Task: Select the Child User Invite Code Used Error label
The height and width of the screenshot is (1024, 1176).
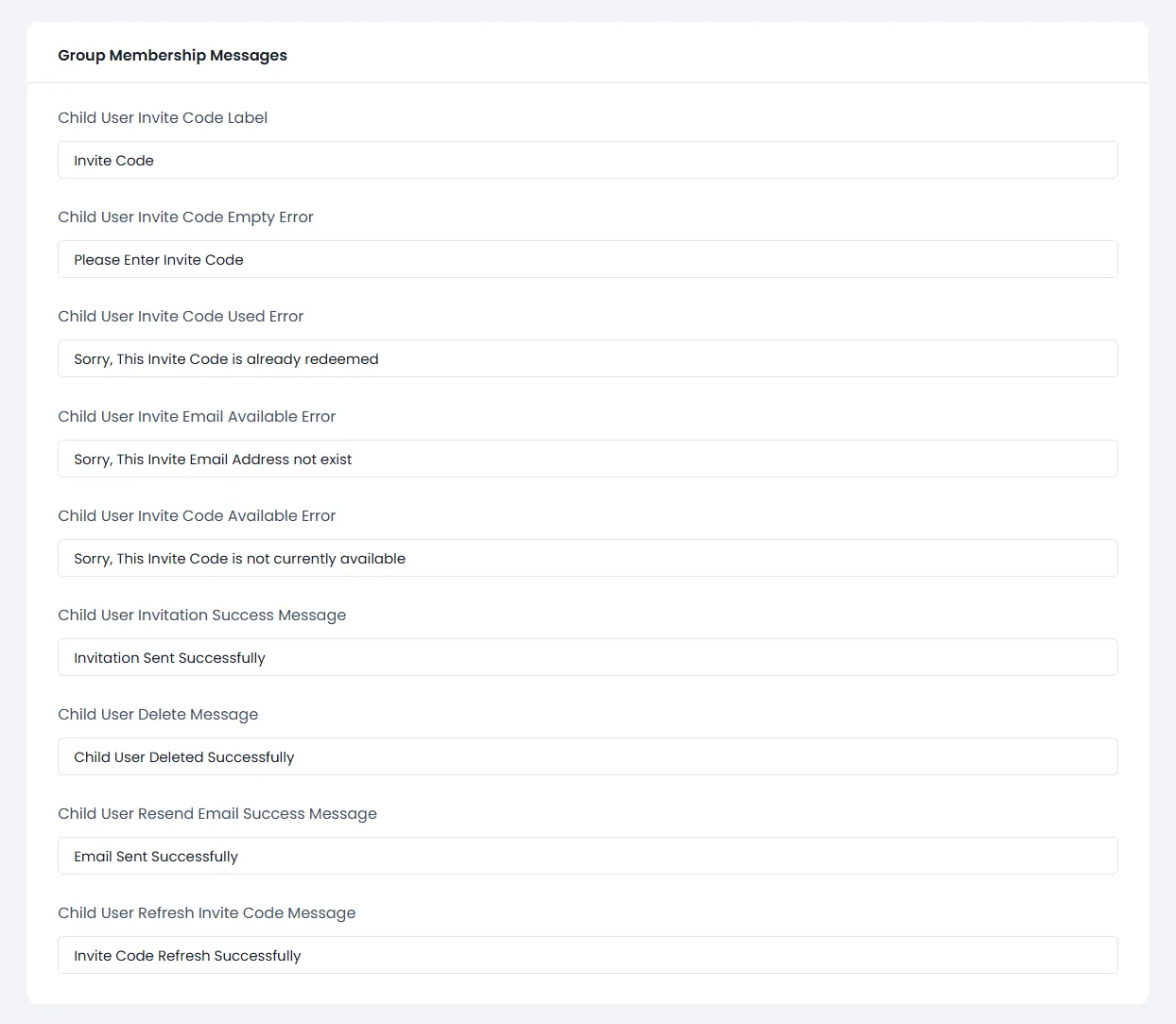Action: click(x=181, y=316)
